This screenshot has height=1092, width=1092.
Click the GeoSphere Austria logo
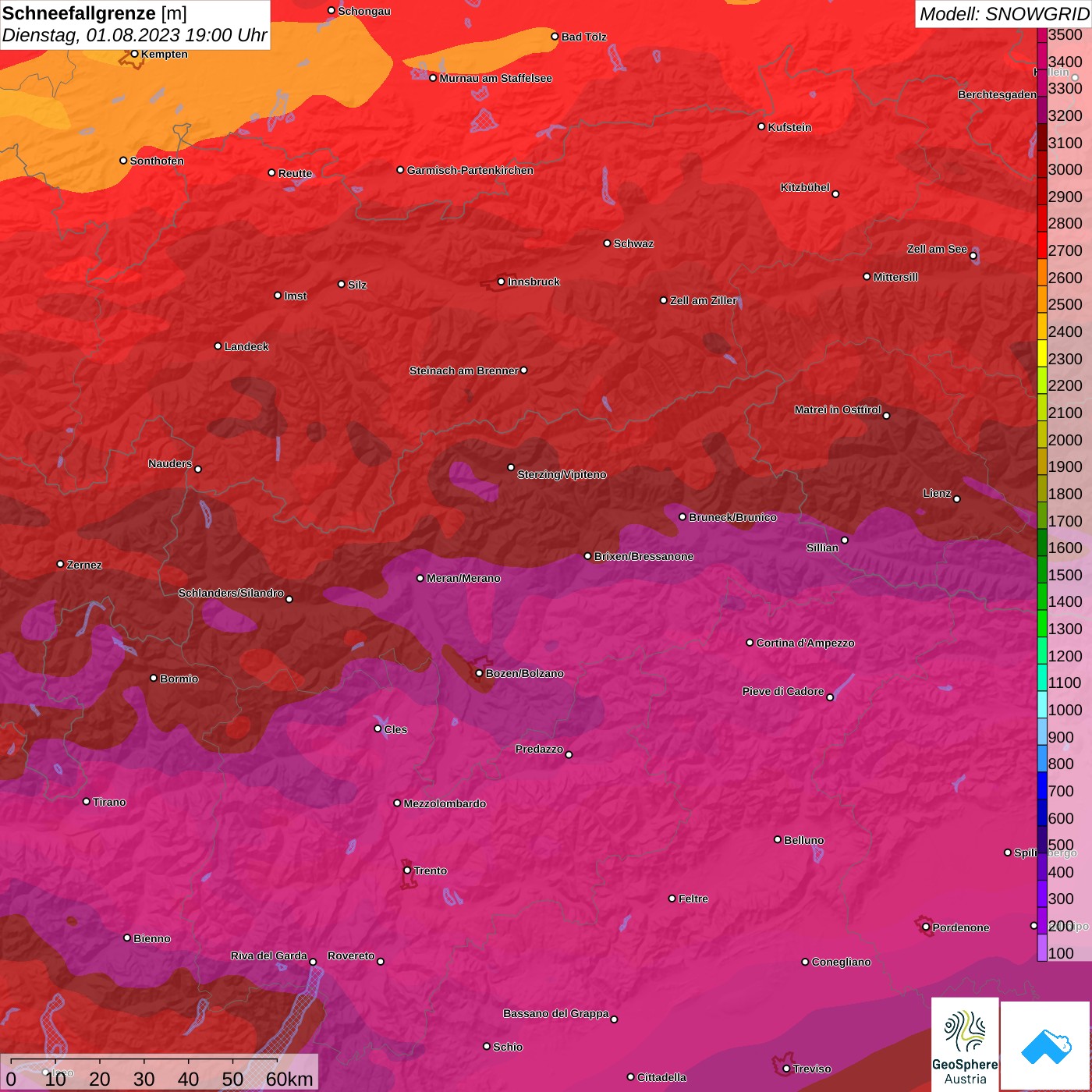pyautogui.click(x=965, y=1044)
